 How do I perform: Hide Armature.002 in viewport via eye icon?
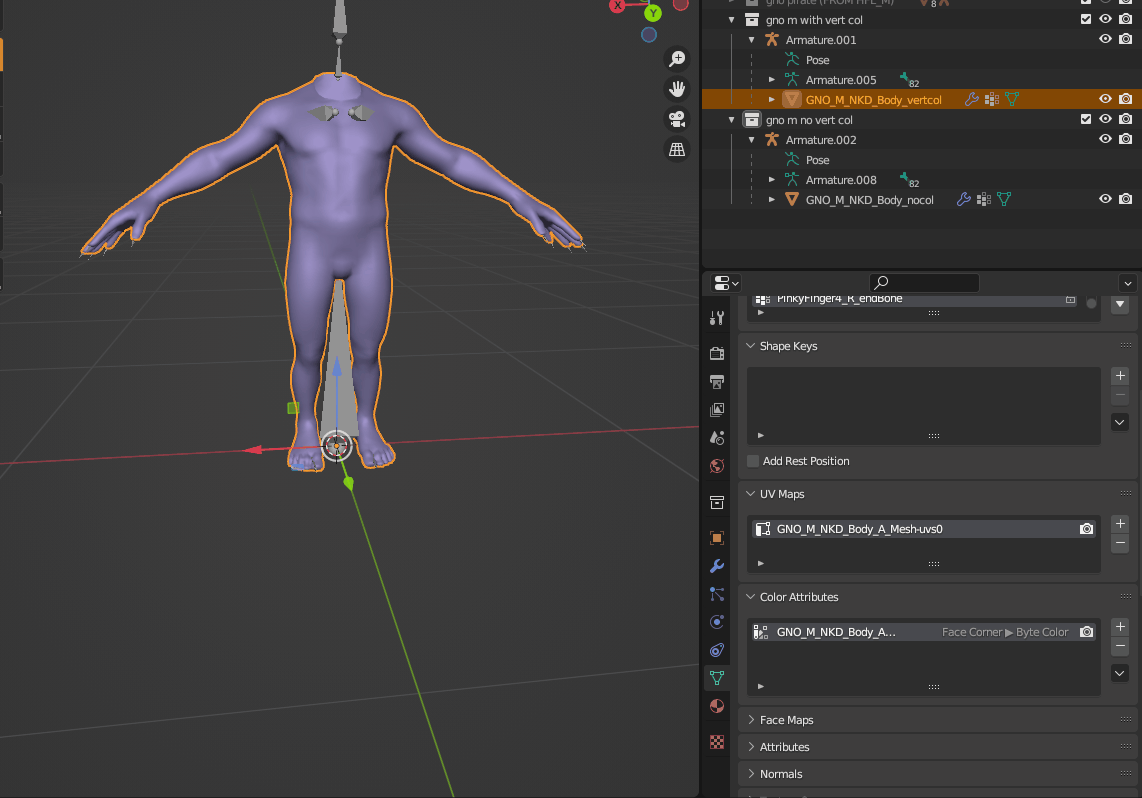pyautogui.click(x=1106, y=139)
